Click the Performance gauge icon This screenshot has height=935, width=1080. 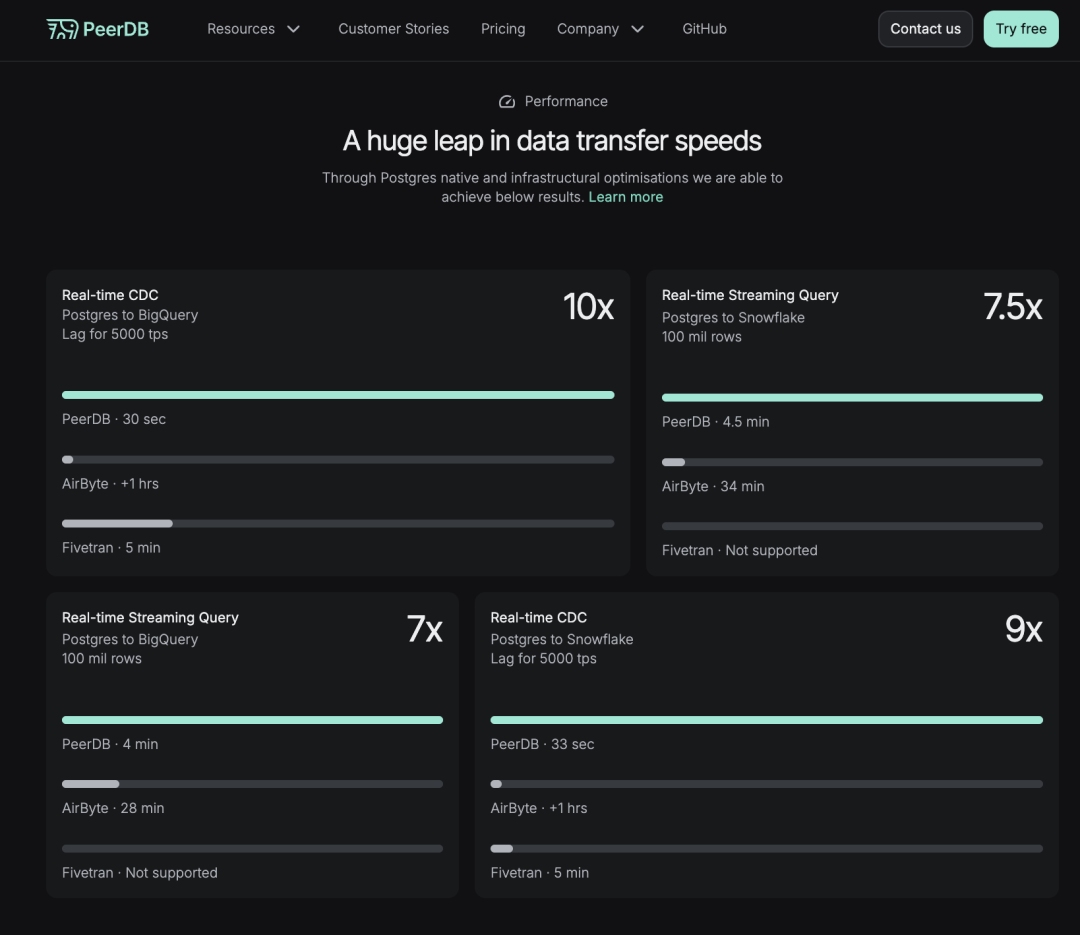[x=507, y=101]
